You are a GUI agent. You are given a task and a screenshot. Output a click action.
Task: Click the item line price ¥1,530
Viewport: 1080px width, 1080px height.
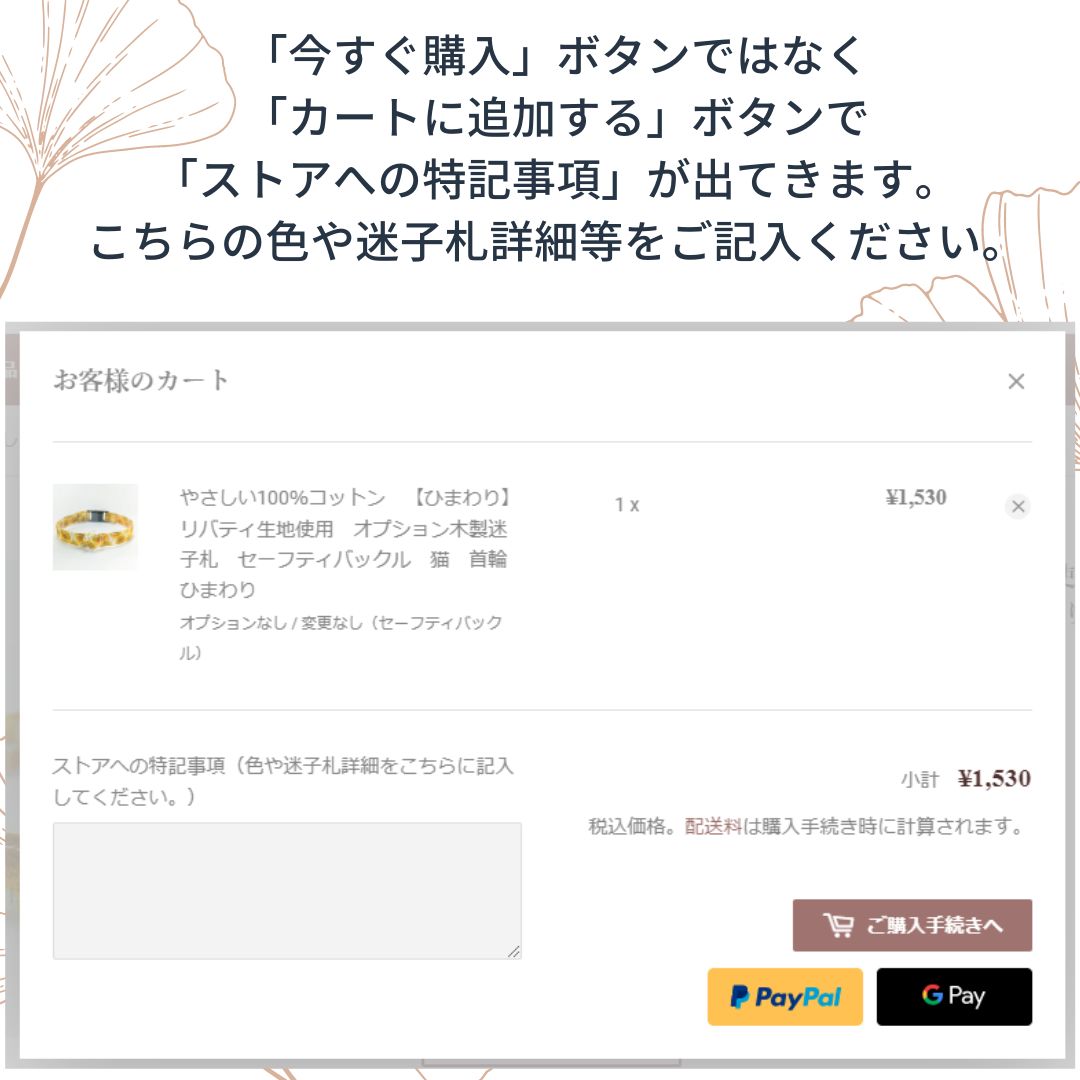(x=916, y=497)
